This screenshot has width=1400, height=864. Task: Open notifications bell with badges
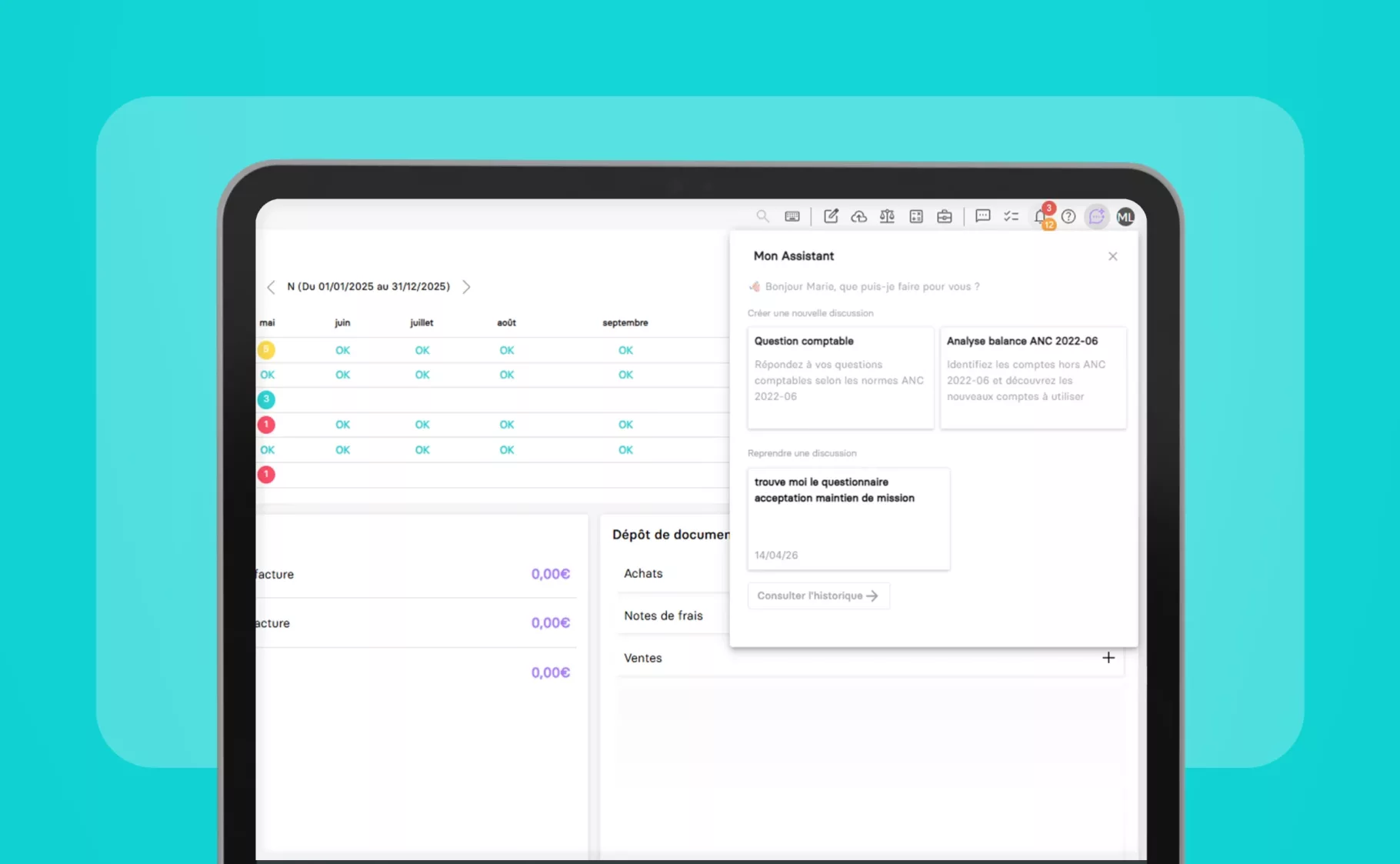1042,216
